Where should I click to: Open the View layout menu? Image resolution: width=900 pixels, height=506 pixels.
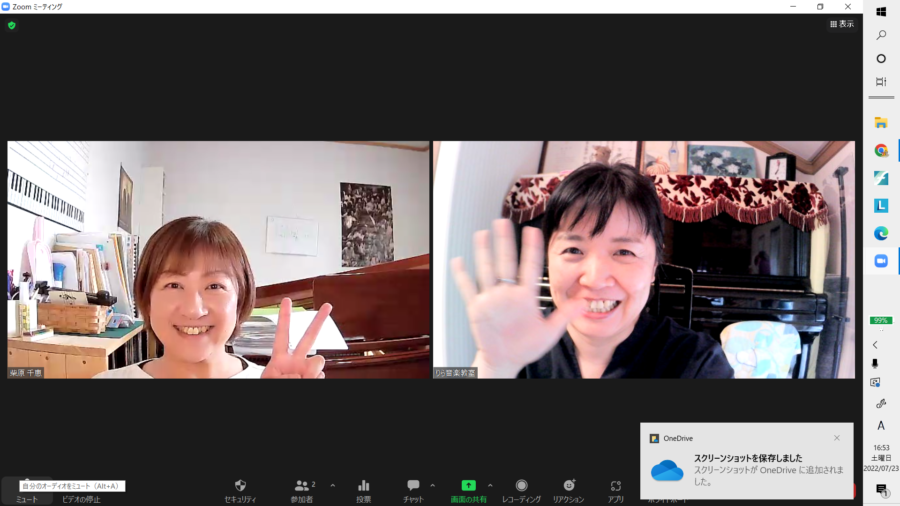point(842,24)
